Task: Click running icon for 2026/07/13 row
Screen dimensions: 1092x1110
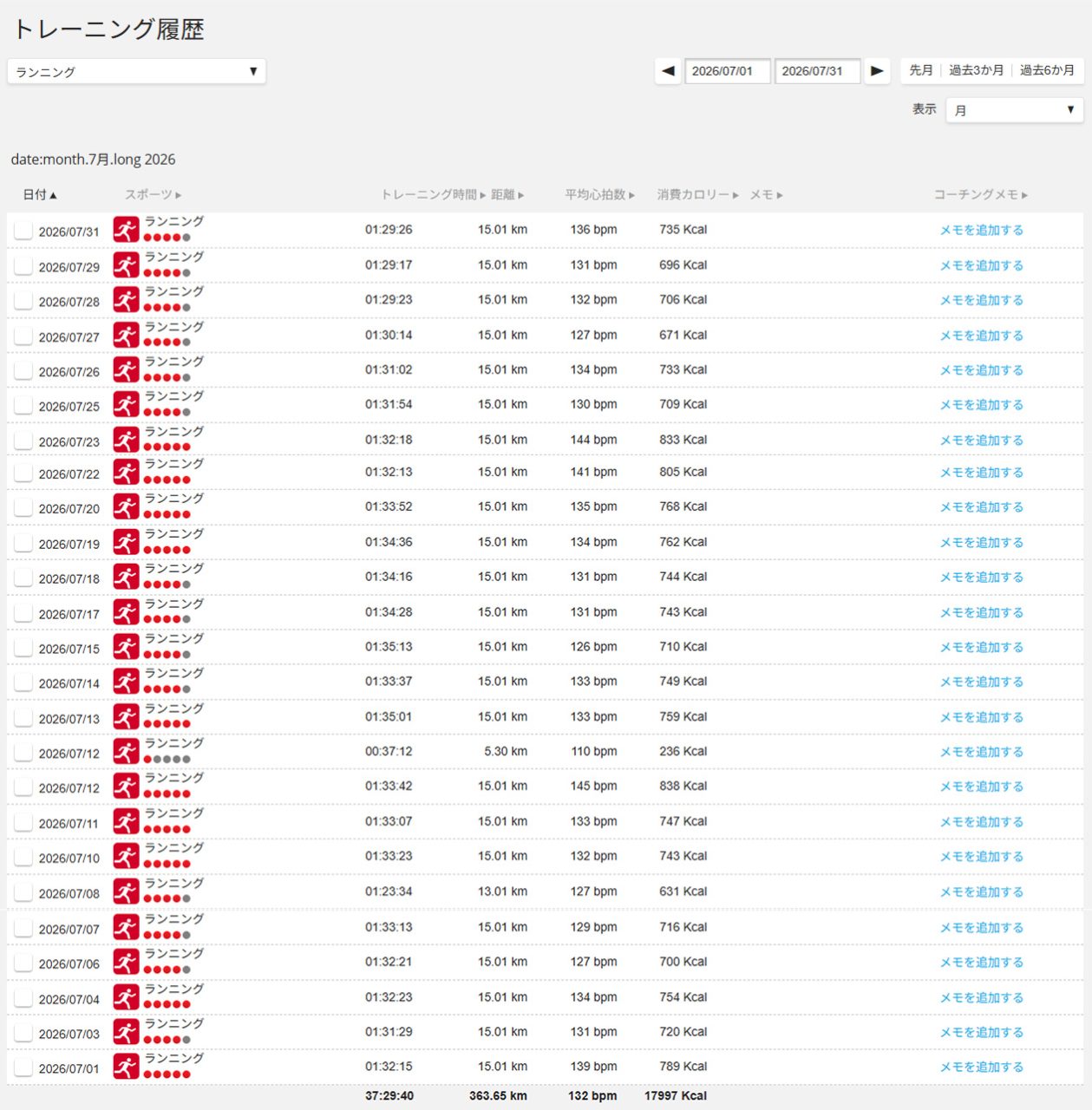Action: pyautogui.click(x=127, y=718)
